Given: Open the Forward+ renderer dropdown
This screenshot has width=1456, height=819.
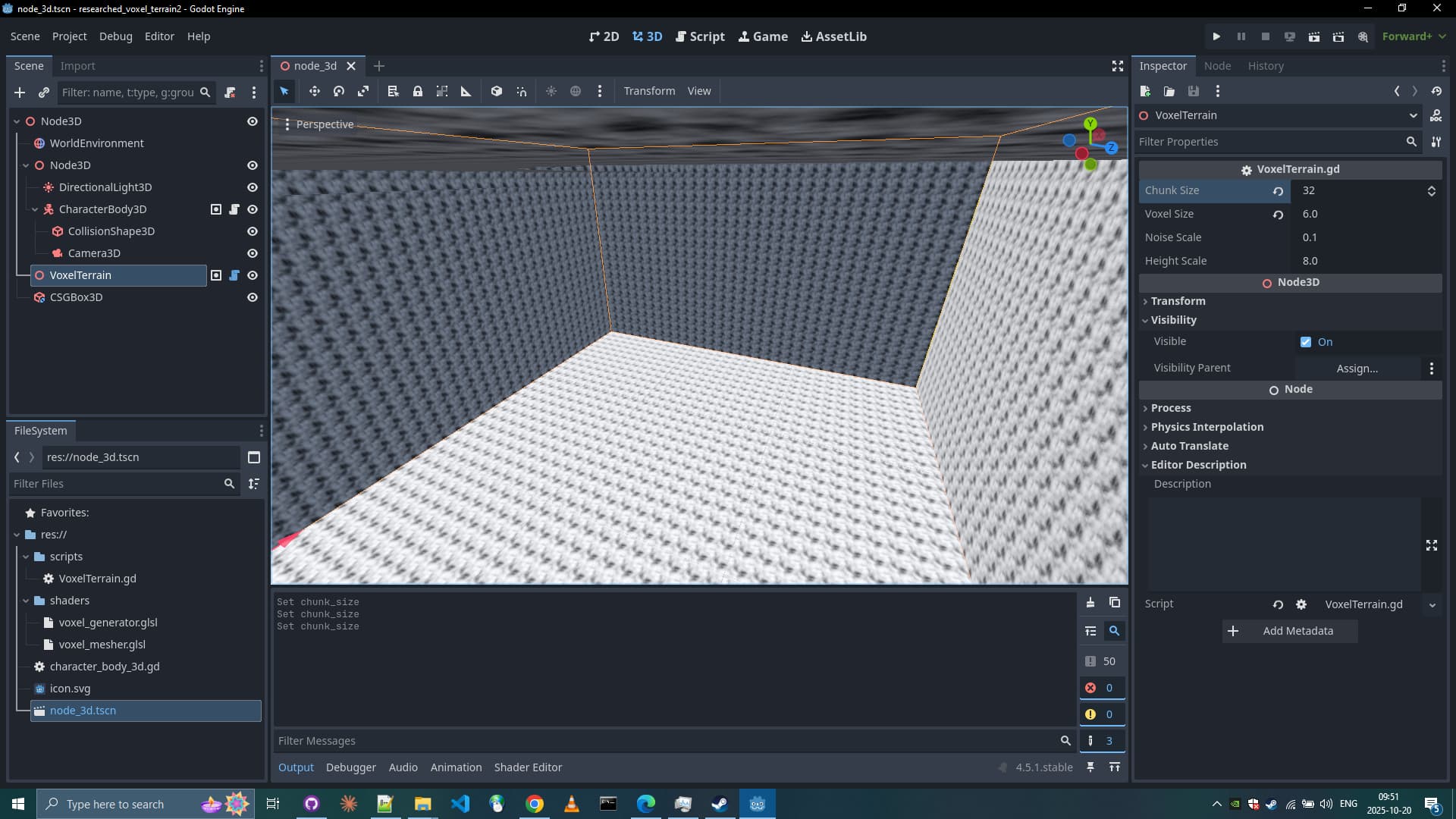Looking at the screenshot, I should [1414, 36].
